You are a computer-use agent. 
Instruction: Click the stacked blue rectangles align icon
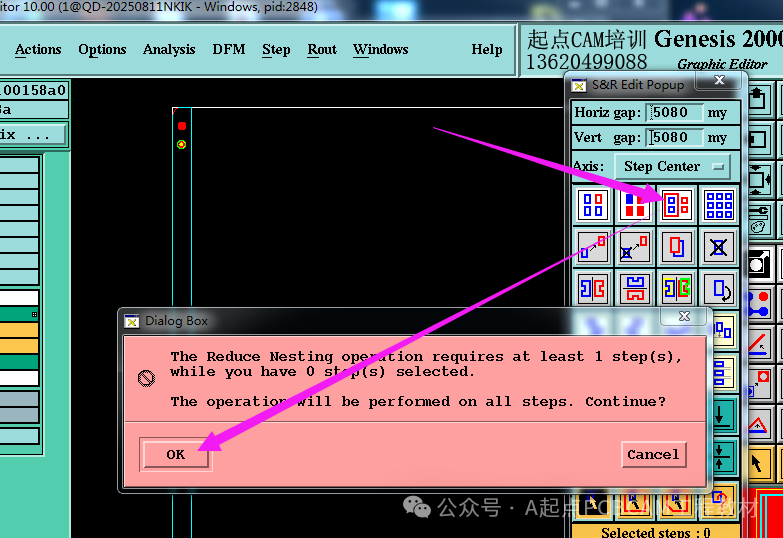tap(722, 373)
